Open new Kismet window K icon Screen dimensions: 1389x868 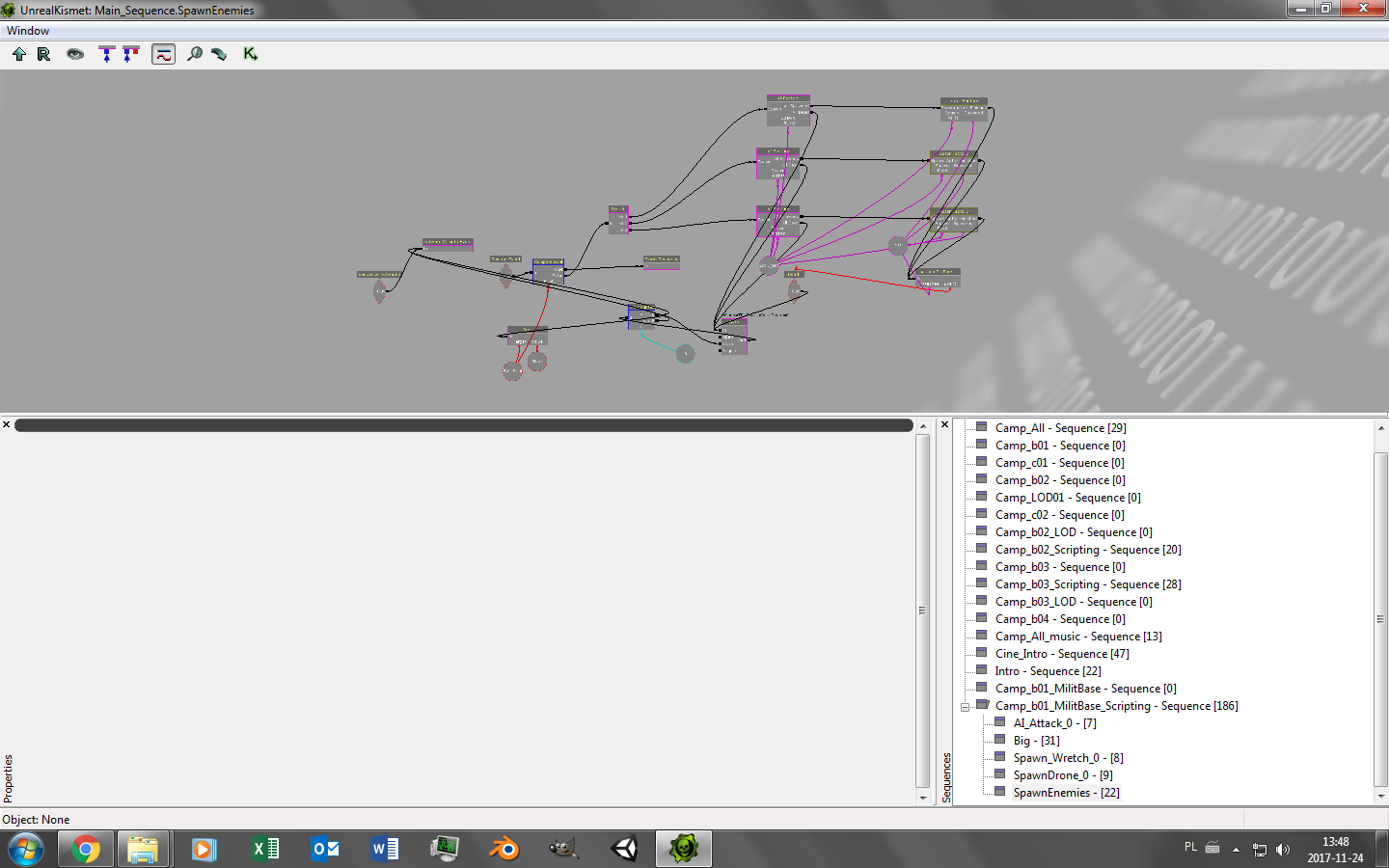(250, 54)
